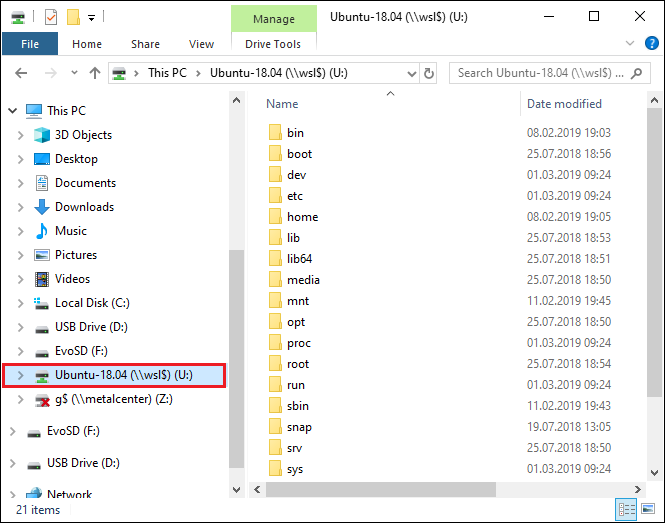Expand the 3D Objects tree node
Screen dimensions: 665x523
20,135
